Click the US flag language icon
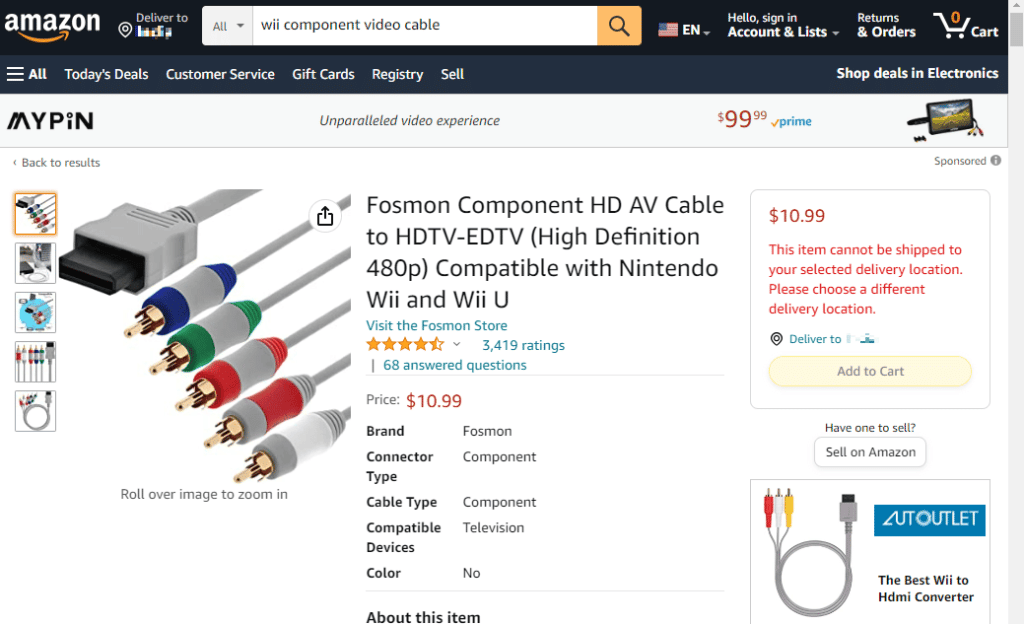This screenshot has width=1024, height=624. tap(668, 29)
